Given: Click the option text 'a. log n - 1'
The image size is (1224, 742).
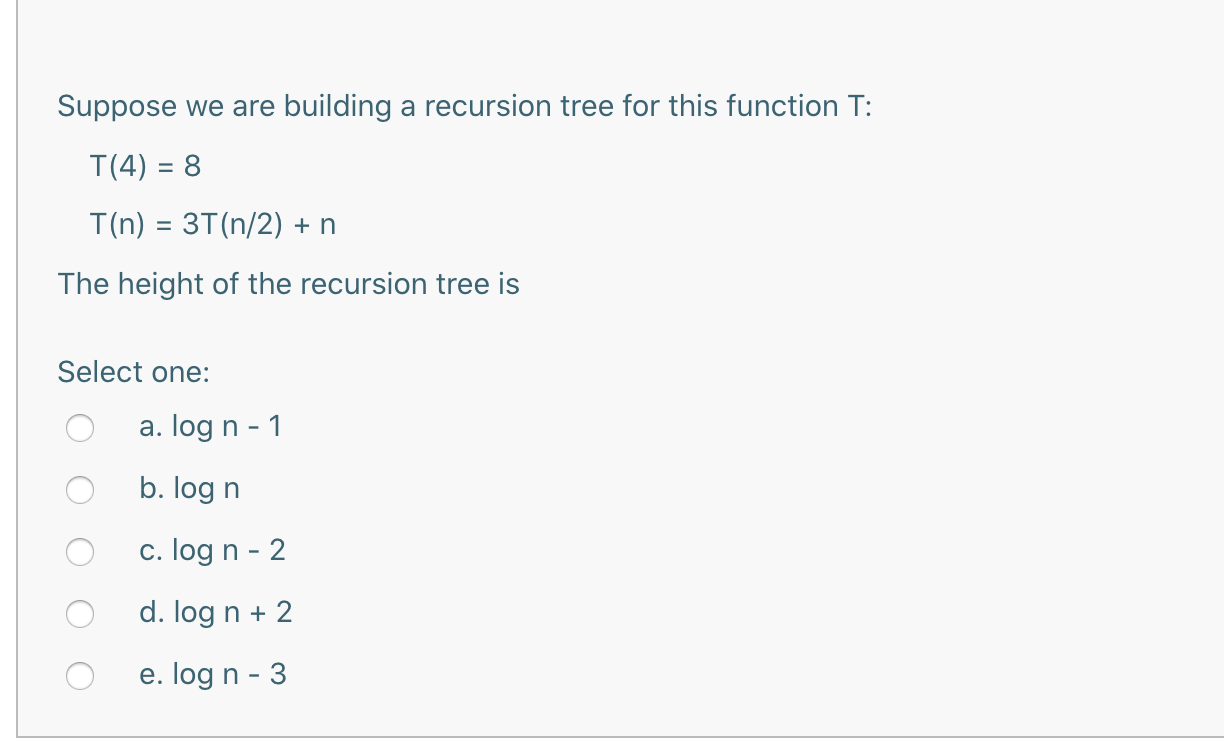Looking at the screenshot, I should pos(209,426).
